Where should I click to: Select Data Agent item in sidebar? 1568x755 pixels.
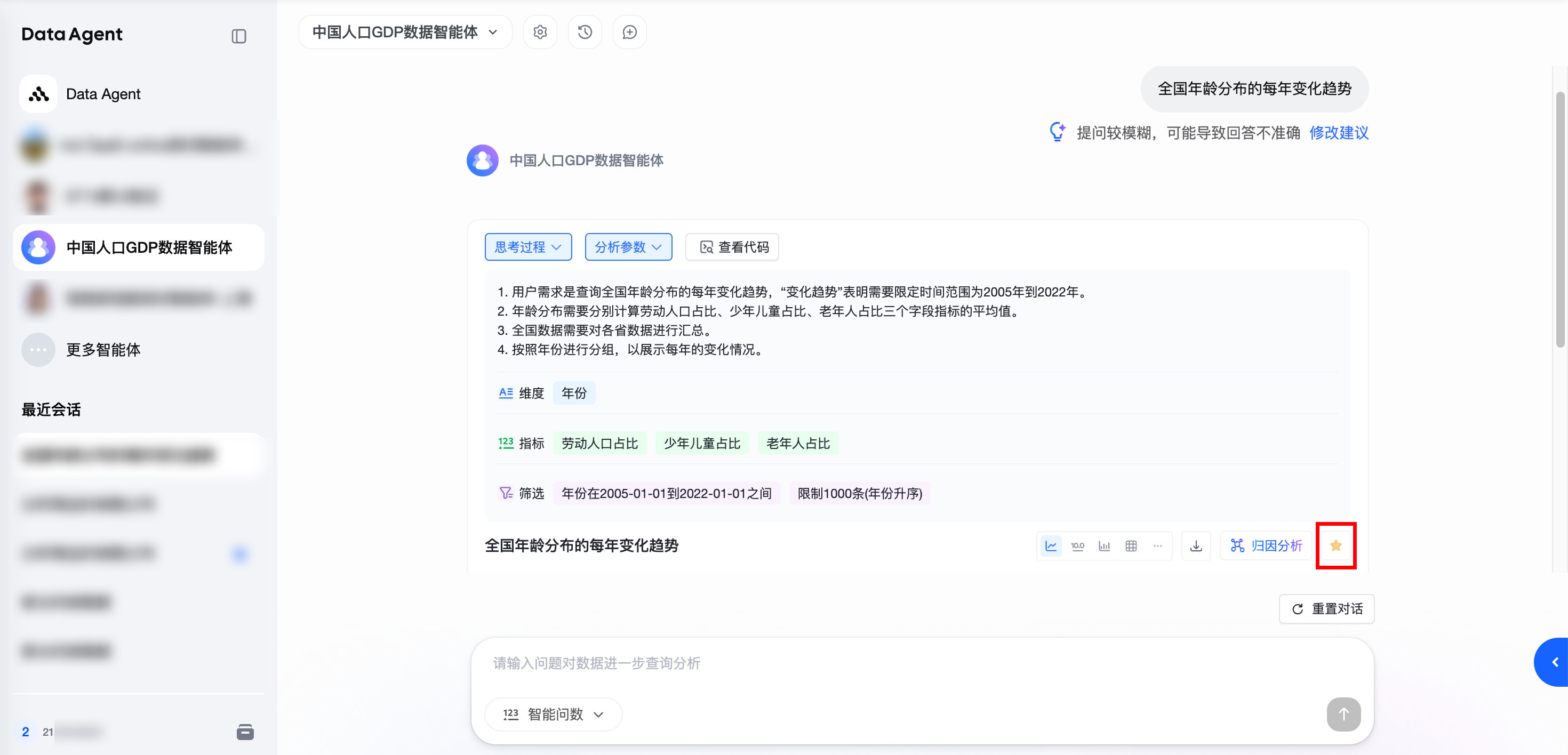tap(103, 94)
